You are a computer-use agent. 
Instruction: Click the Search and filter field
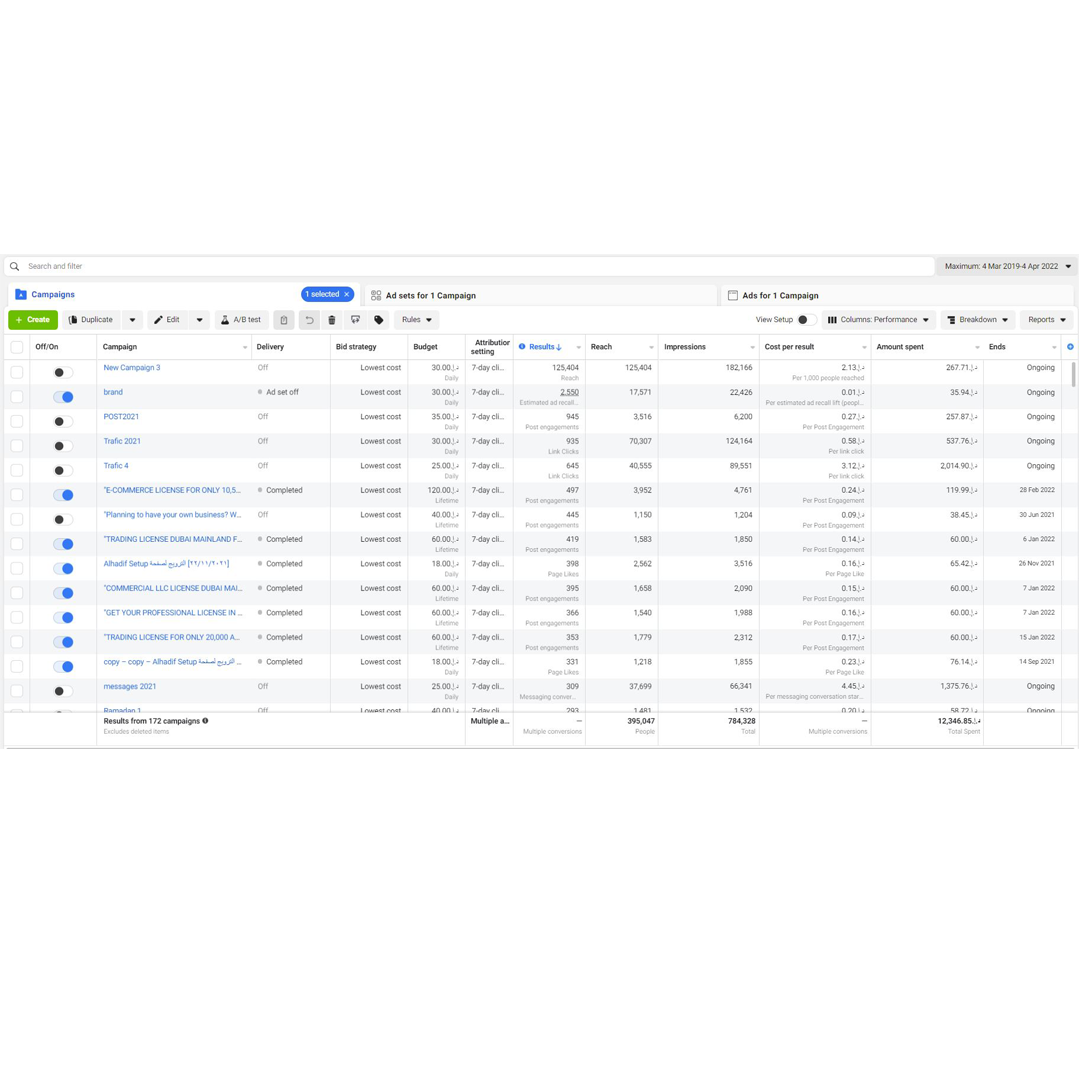pyautogui.click(x=470, y=267)
